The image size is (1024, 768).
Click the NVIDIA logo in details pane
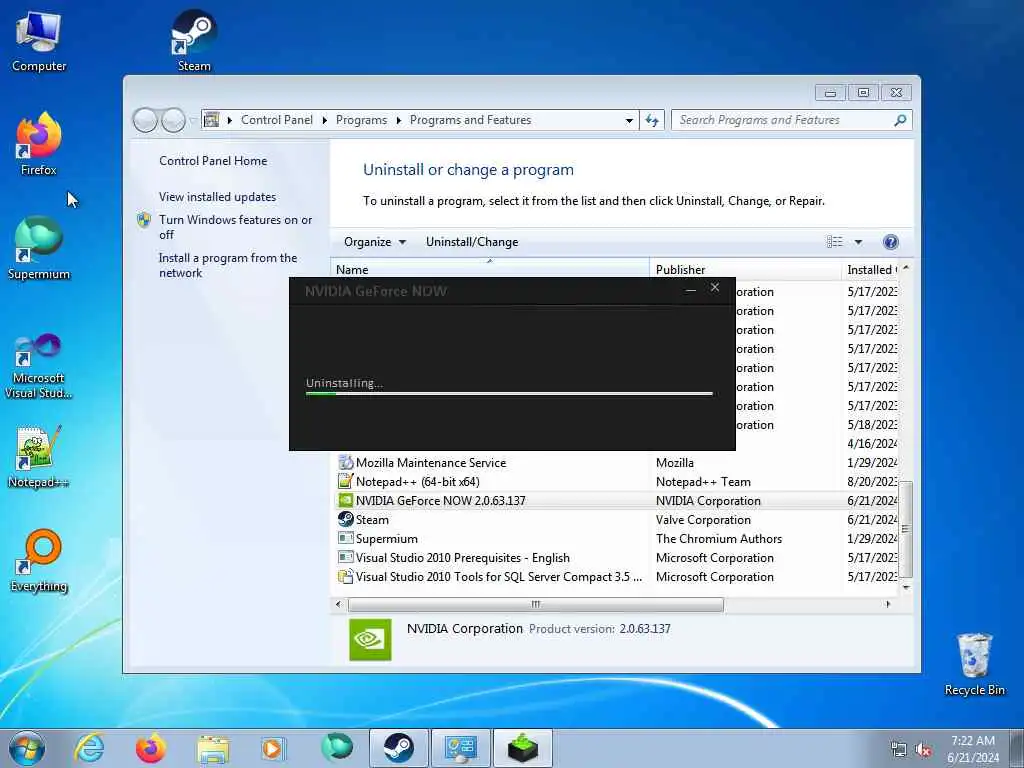coord(370,639)
